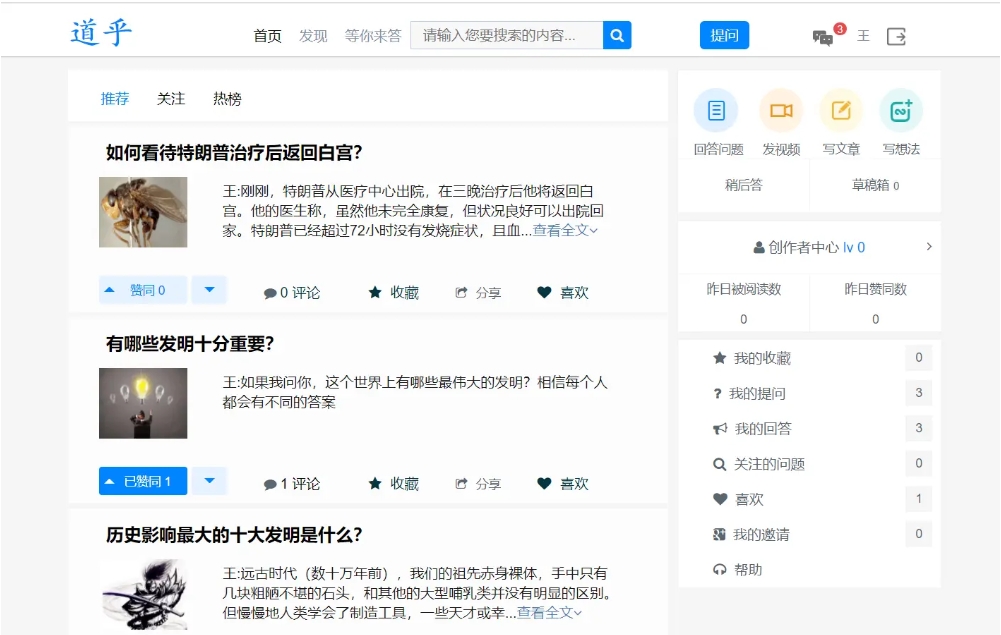The width and height of the screenshot is (1001, 635).
Task: Click the 王 username in header
Action: tap(863, 36)
